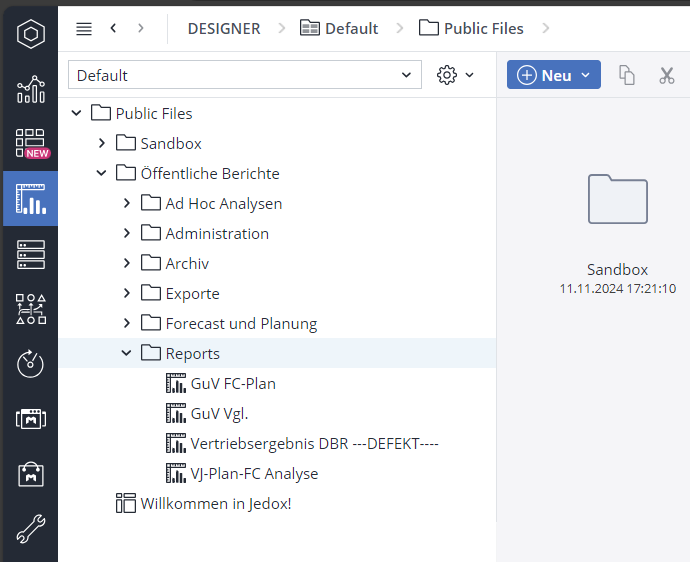The image size is (690, 562).
Task: Open the Default group dropdown
Action: tap(244, 75)
